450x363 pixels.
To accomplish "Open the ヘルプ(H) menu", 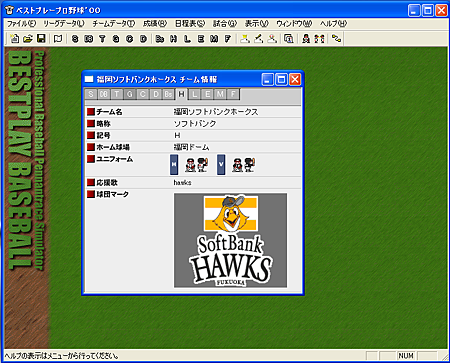I will [x=333, y=24].
